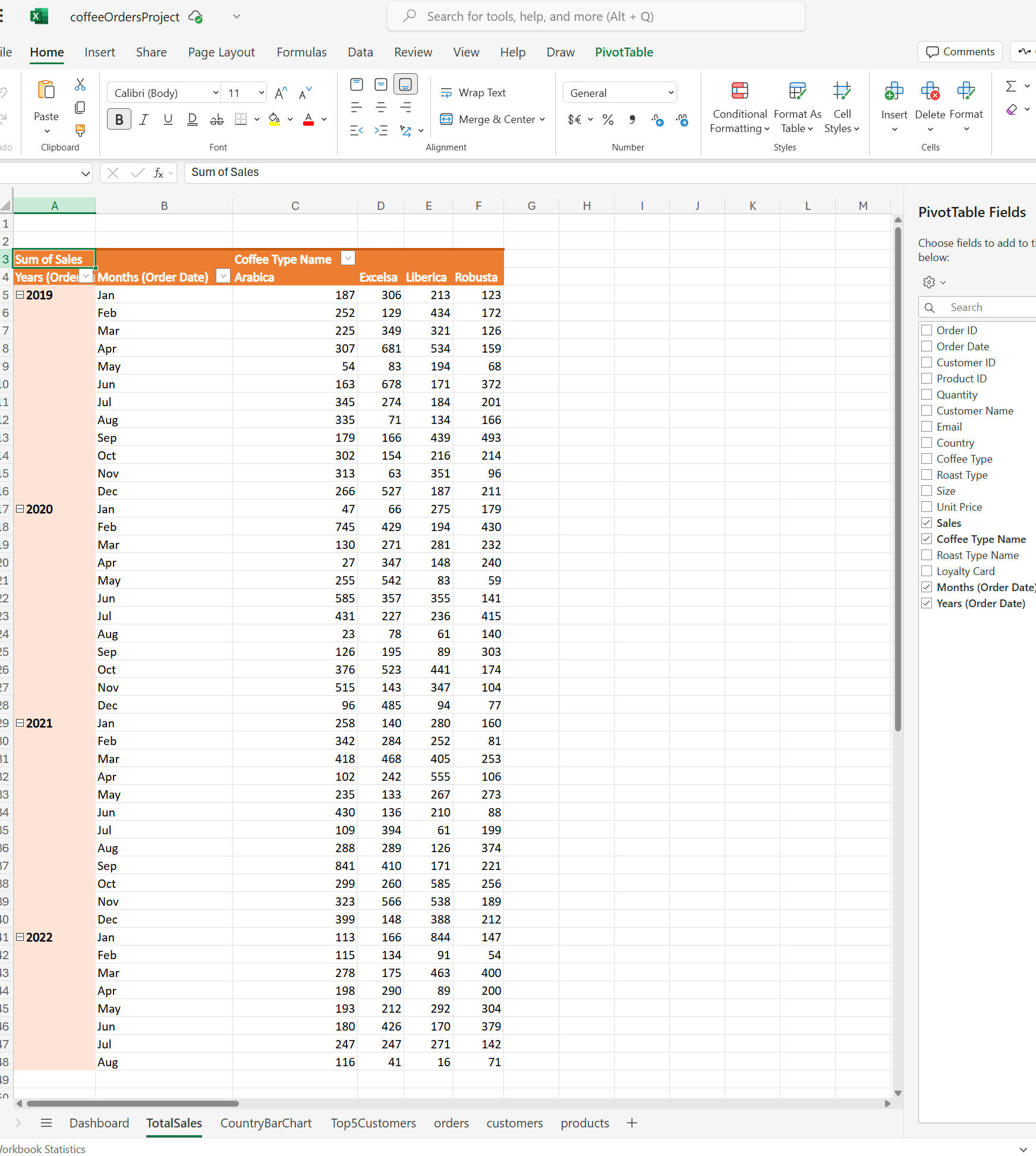The image size is (1036, 1156).
Task: Open the Coffee Type Name filter dropdown
Action: click(348, 258)
